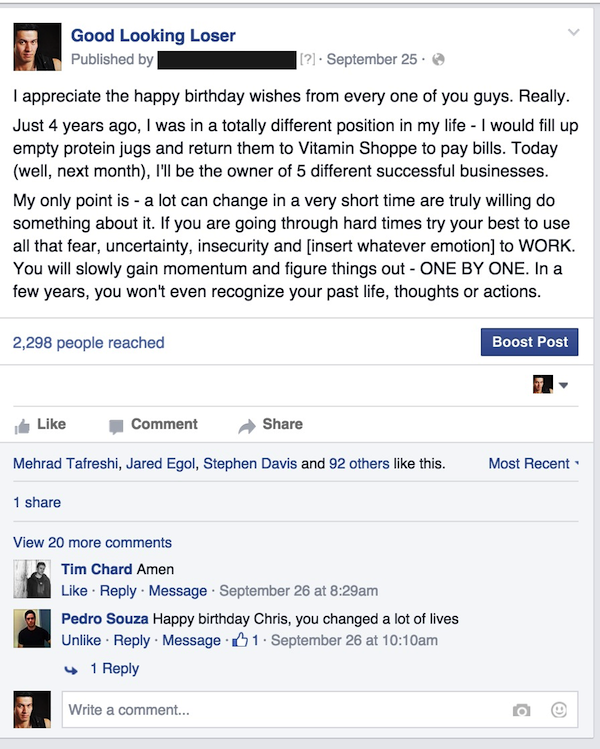Click the camera icon in comment box
Screen dimensions: 600x749
(521, 710)
